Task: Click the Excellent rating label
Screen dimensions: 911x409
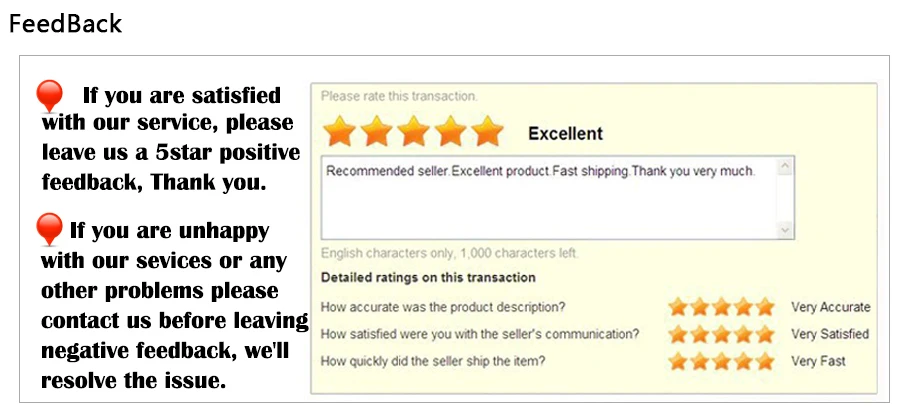Action: tap(565, 134)
